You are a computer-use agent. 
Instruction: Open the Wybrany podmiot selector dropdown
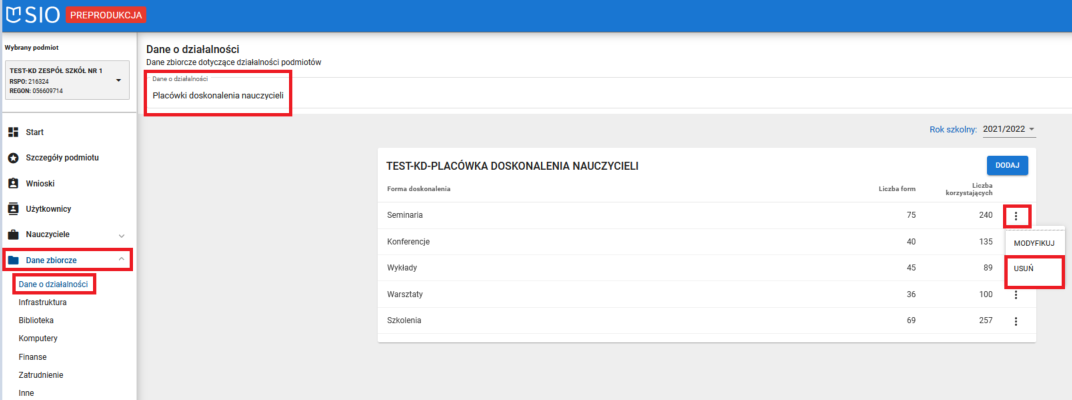[118, 80]
